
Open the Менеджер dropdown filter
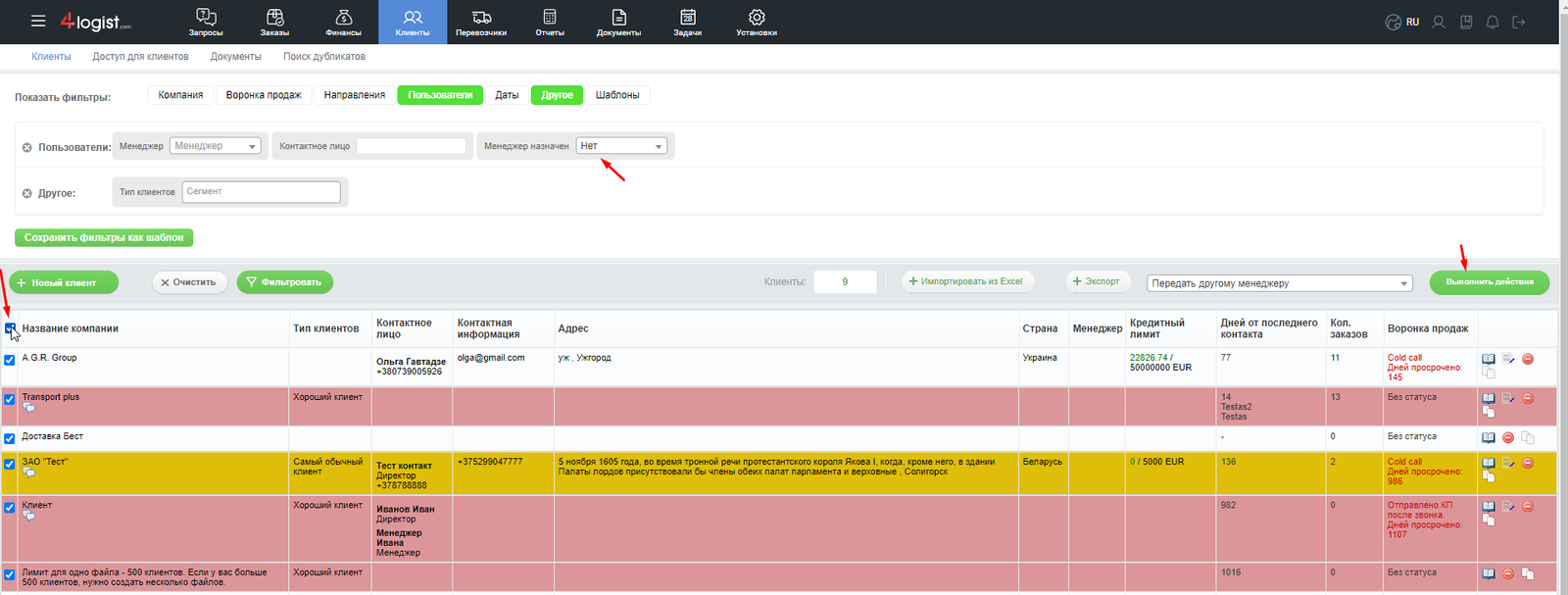click(216, 146)
